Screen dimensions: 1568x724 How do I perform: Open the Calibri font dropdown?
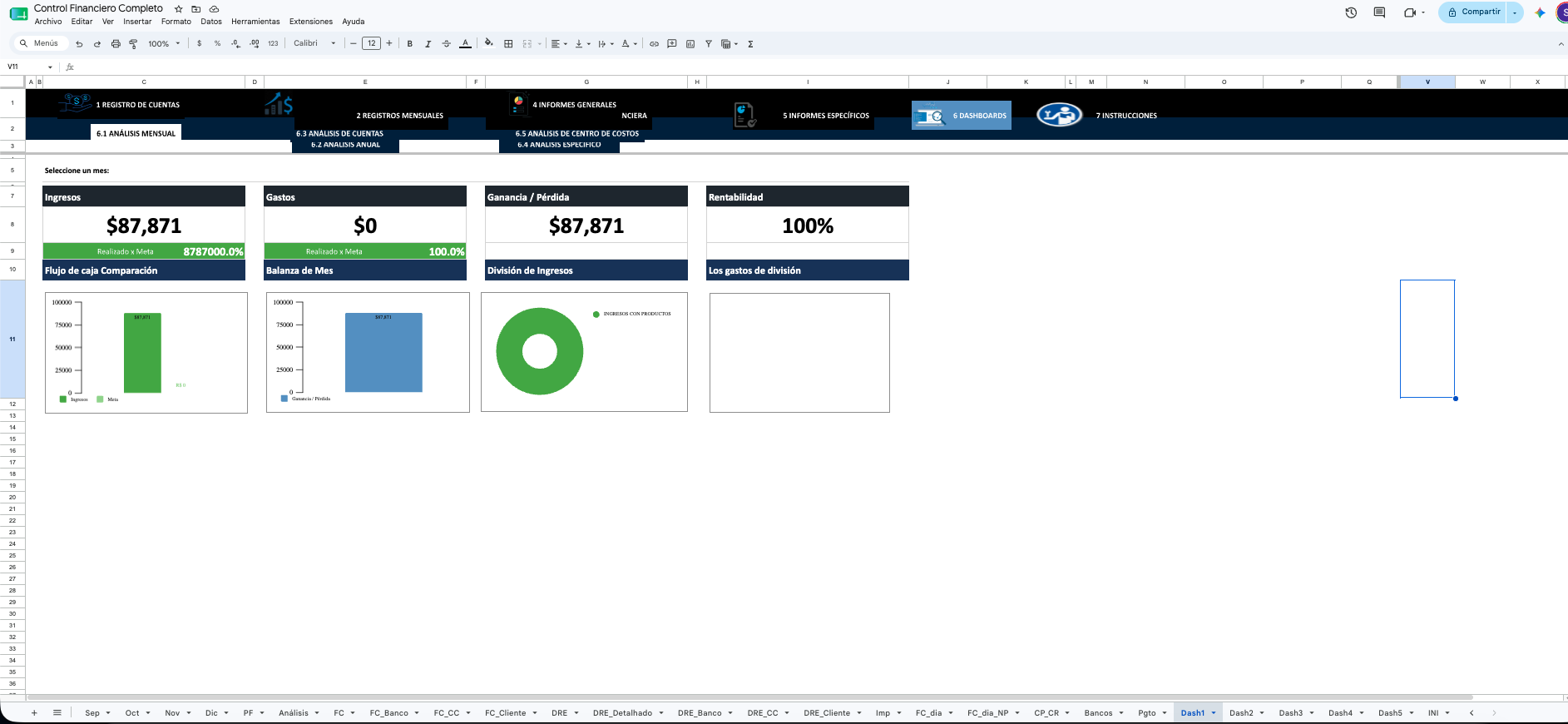[x=314, y=44]
